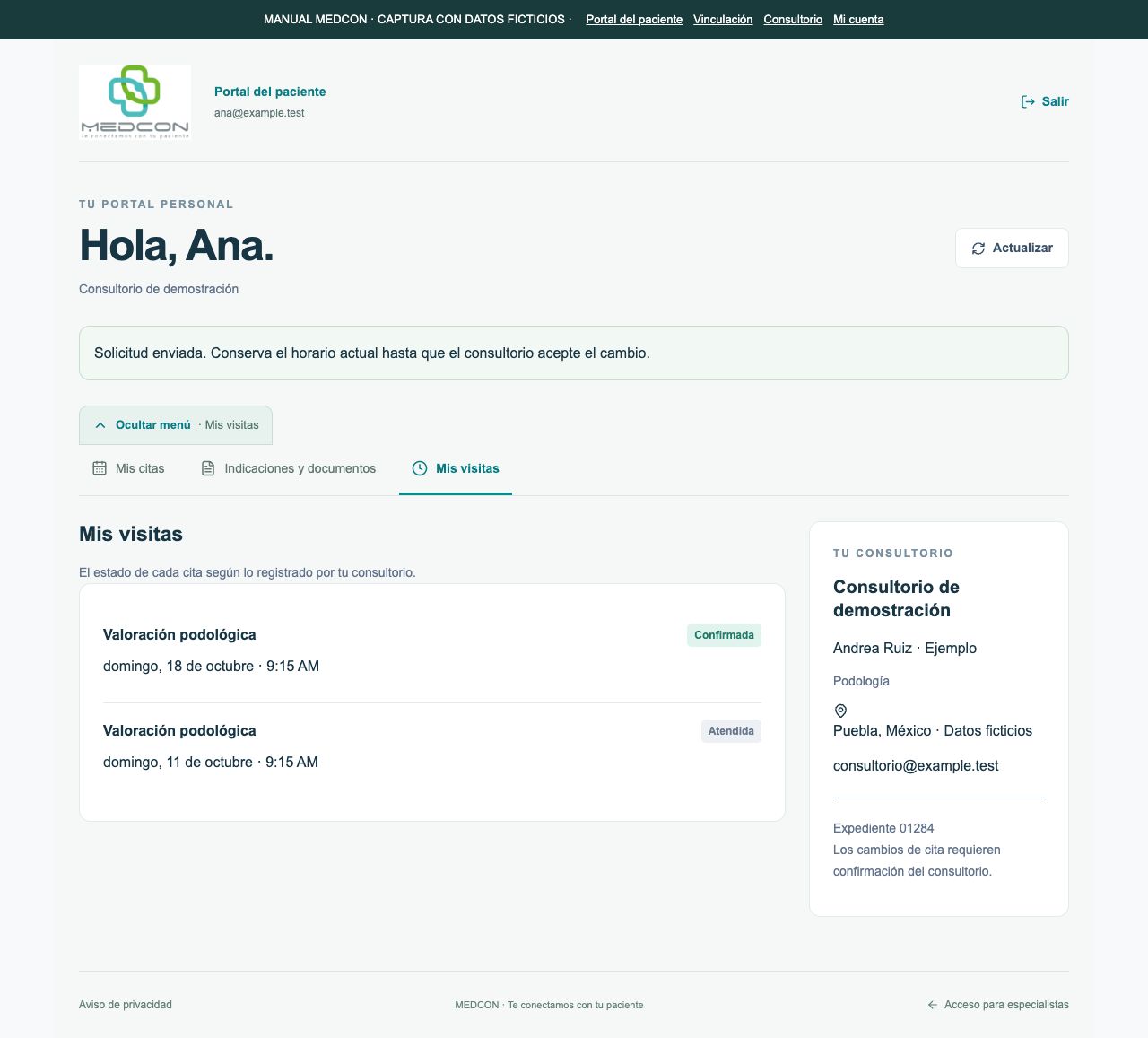
Task: Click the Solicitud enviada notification banner
Action: 574,353
